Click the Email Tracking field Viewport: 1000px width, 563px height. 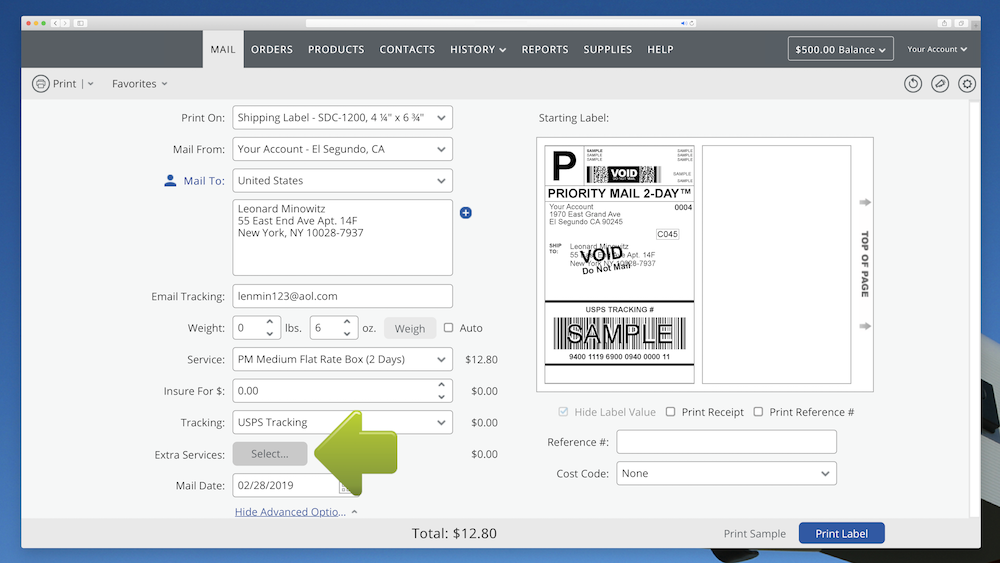point(342,296)
